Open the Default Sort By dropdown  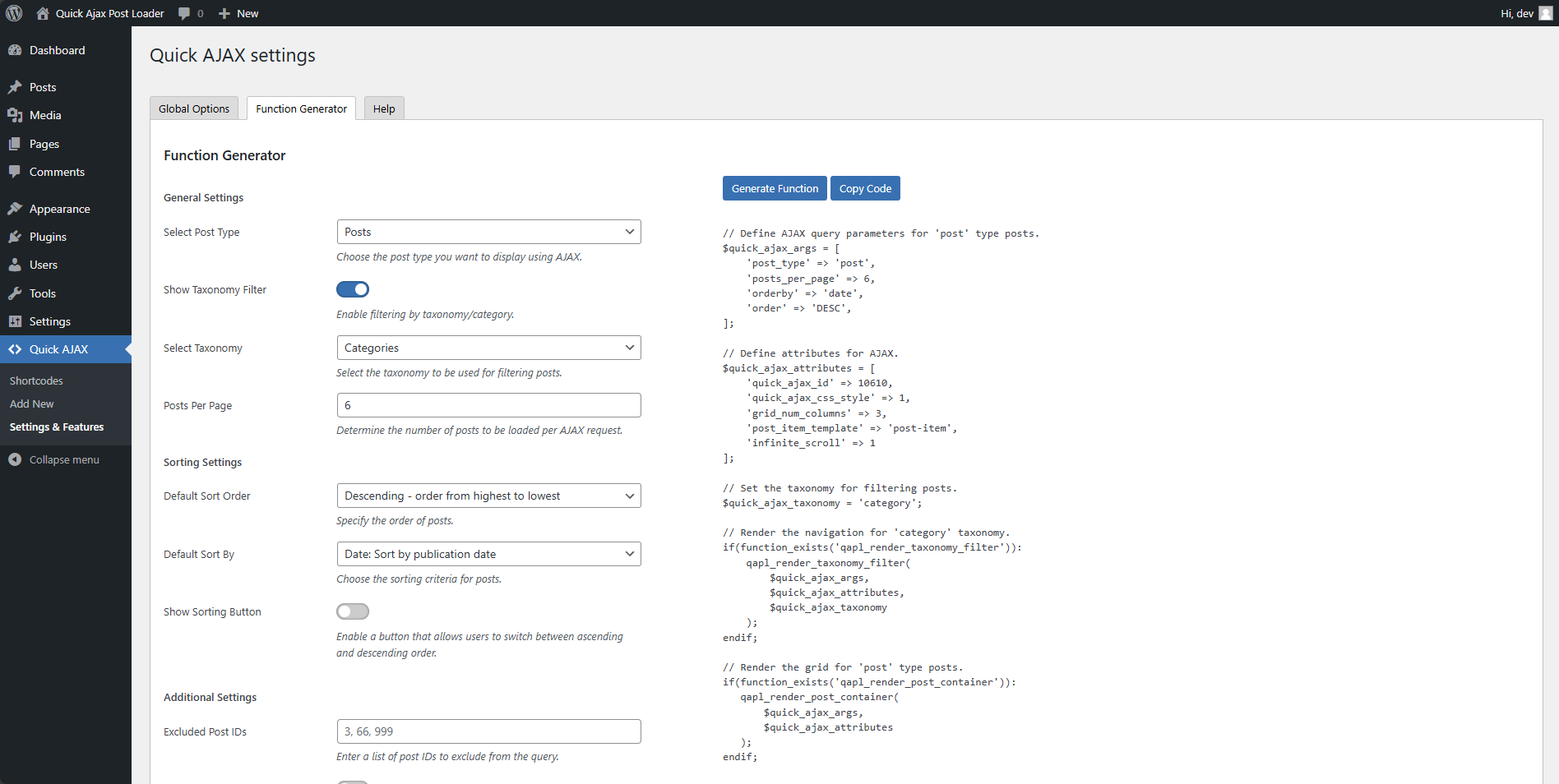(x=489, y=554)
